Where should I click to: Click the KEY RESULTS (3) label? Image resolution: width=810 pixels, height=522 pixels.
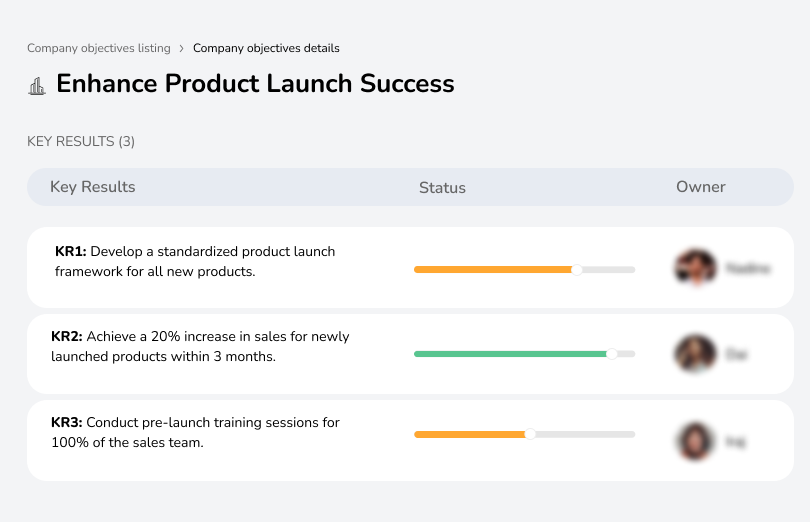(x=81, y=142)
